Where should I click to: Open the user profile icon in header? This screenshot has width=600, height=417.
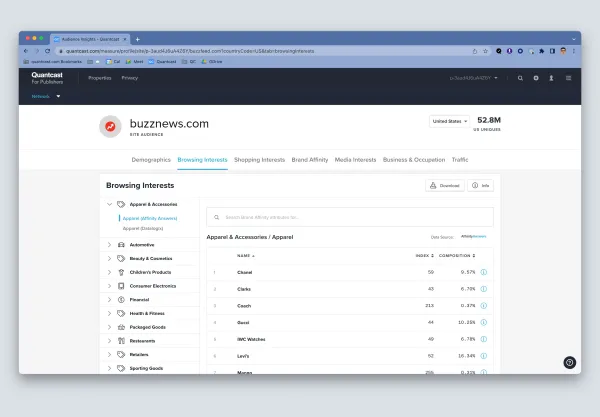pyautogui.click(x=551, y=78)
